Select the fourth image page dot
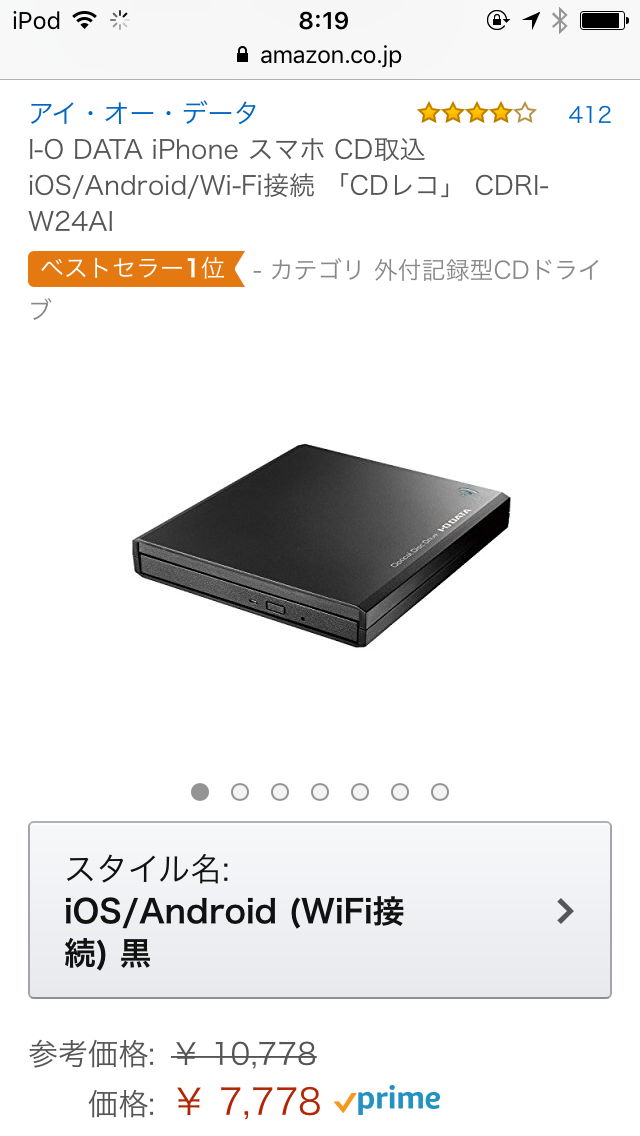The width and height of the screenshot is (640, 1136). coord(320,792)
